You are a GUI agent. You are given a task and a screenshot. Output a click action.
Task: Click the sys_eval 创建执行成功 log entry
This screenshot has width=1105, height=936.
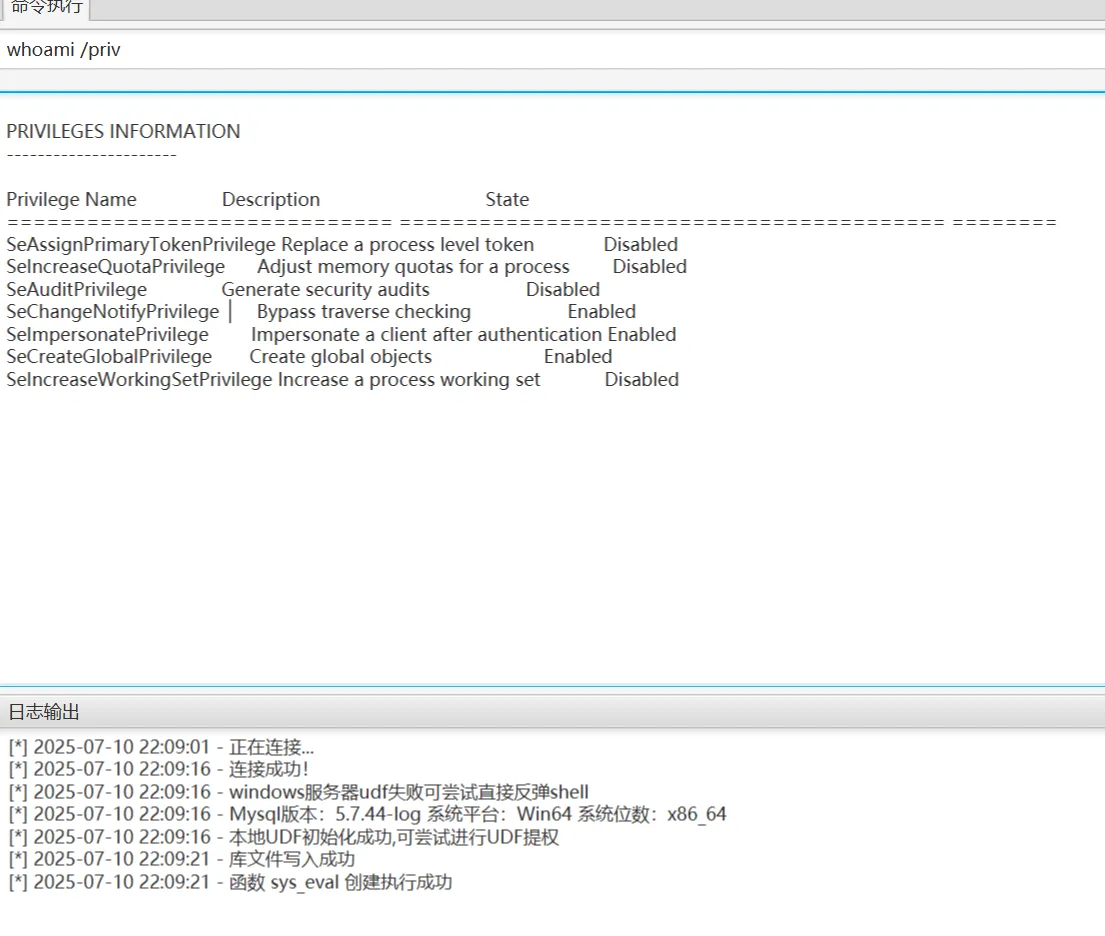230,882
